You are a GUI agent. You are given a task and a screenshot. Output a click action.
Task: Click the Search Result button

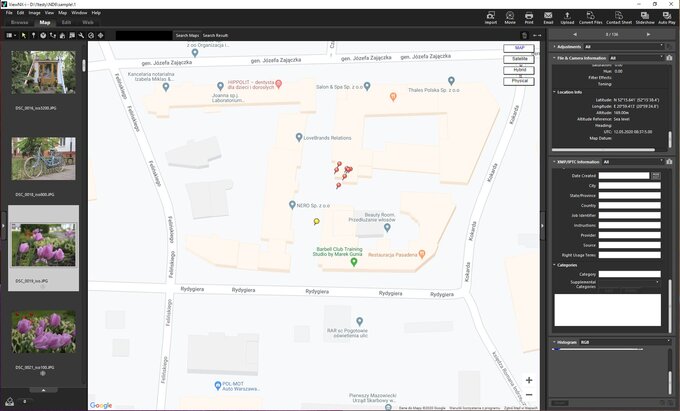tap(216, 36)
